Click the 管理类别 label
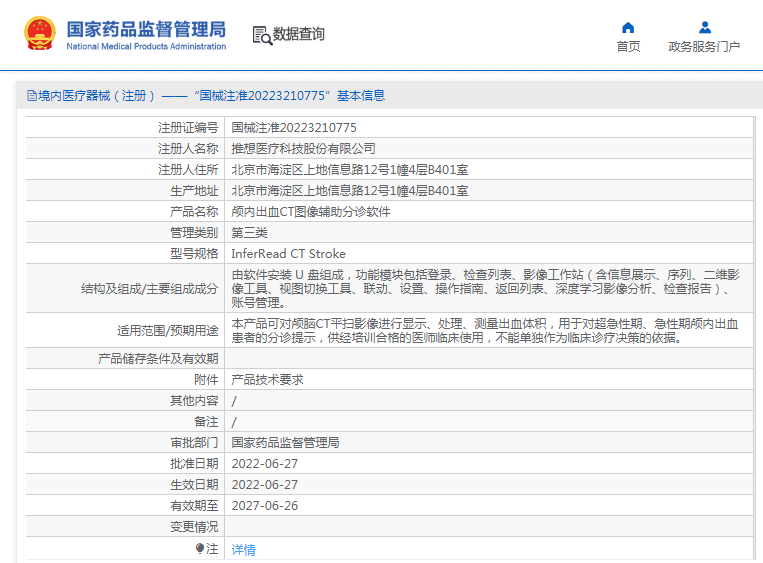The width and height of the screenshot is (763, 563). [x=194, y=233]
